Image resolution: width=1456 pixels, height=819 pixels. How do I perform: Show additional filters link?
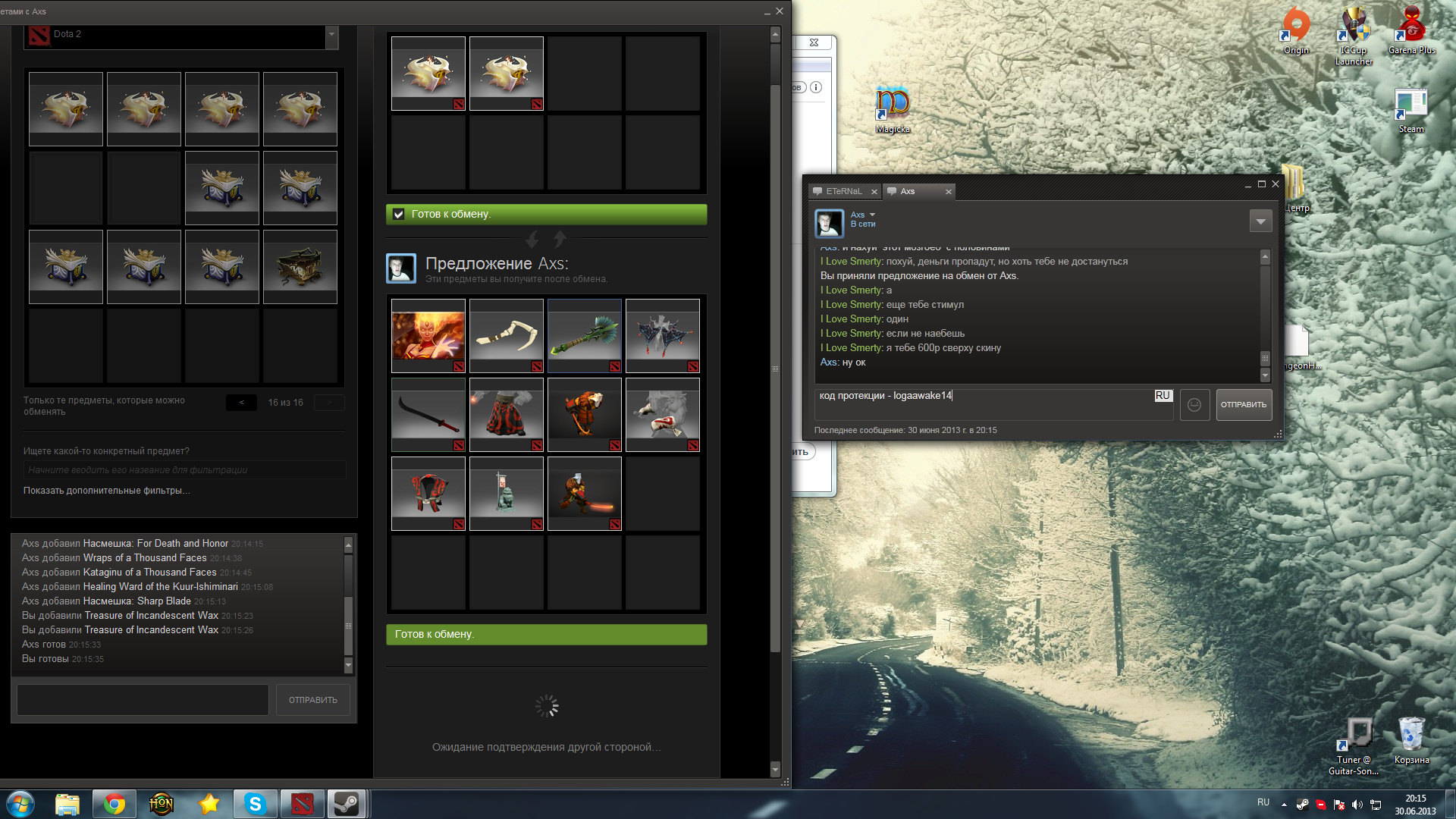(106, 491)
